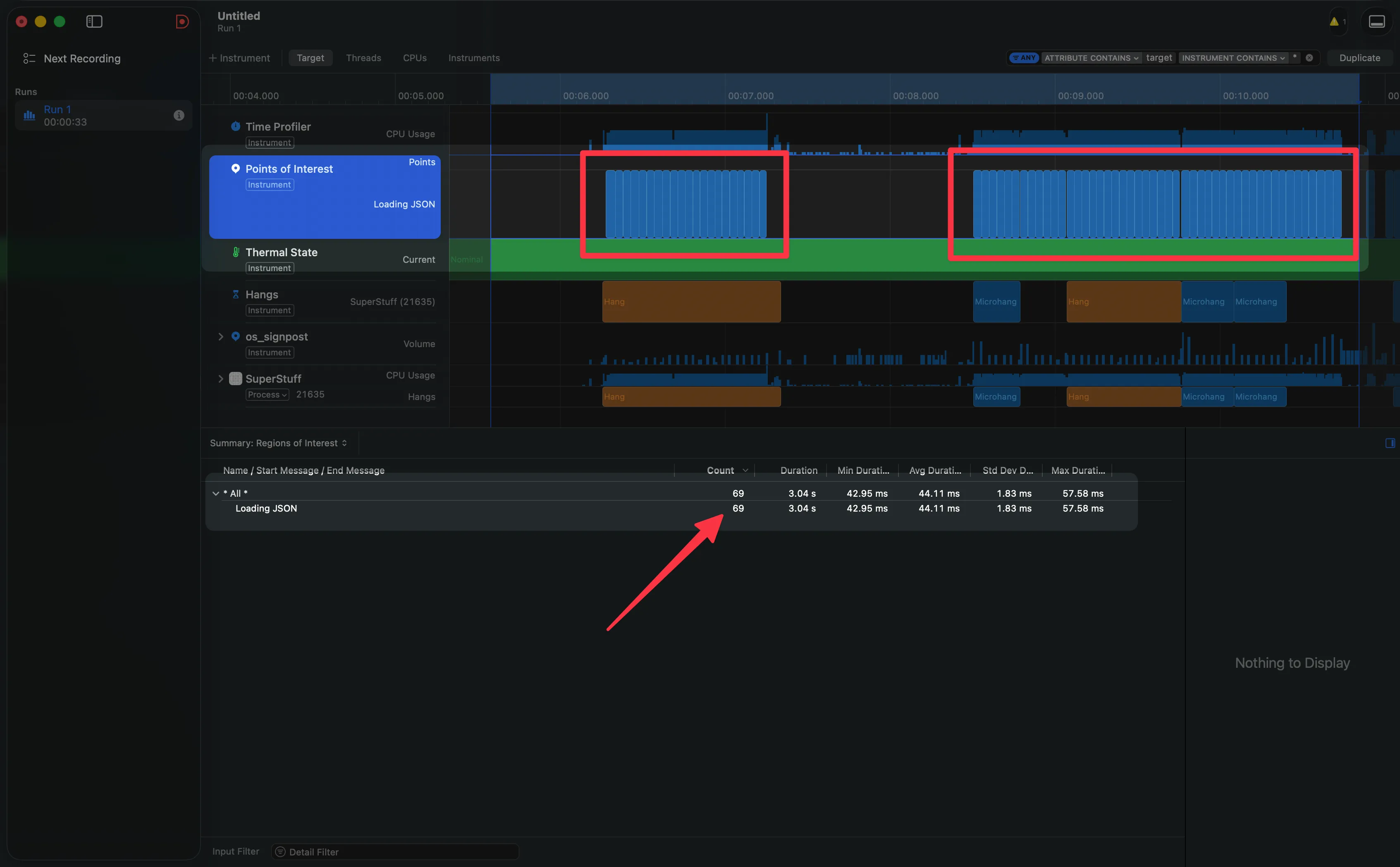The image size is (1400, 867).
Task: Switch to the Threads tab
Action: click(x=363, y=57)
